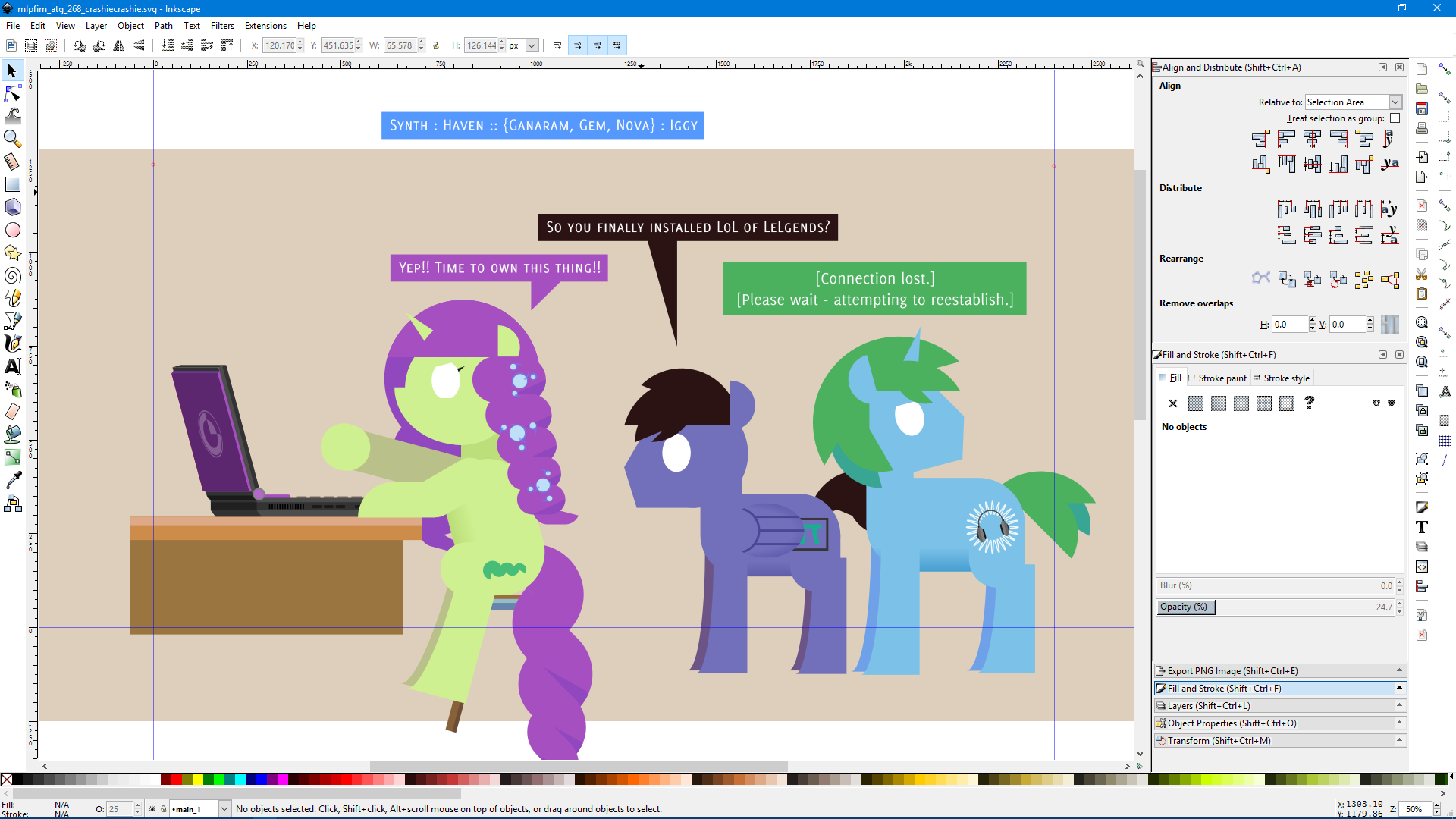Toggle current layer visibility eye

pyautogui.click(x=152, y=809)
